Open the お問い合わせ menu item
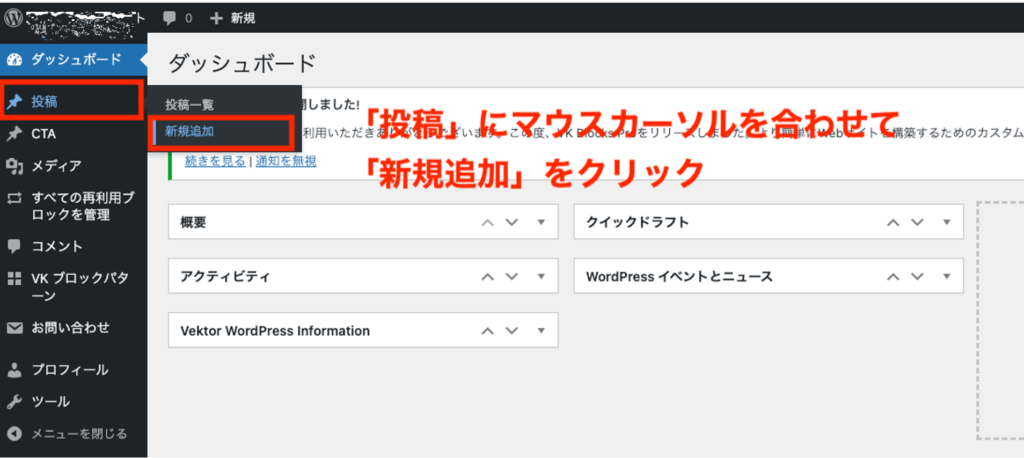 click(x=74, y=328)
